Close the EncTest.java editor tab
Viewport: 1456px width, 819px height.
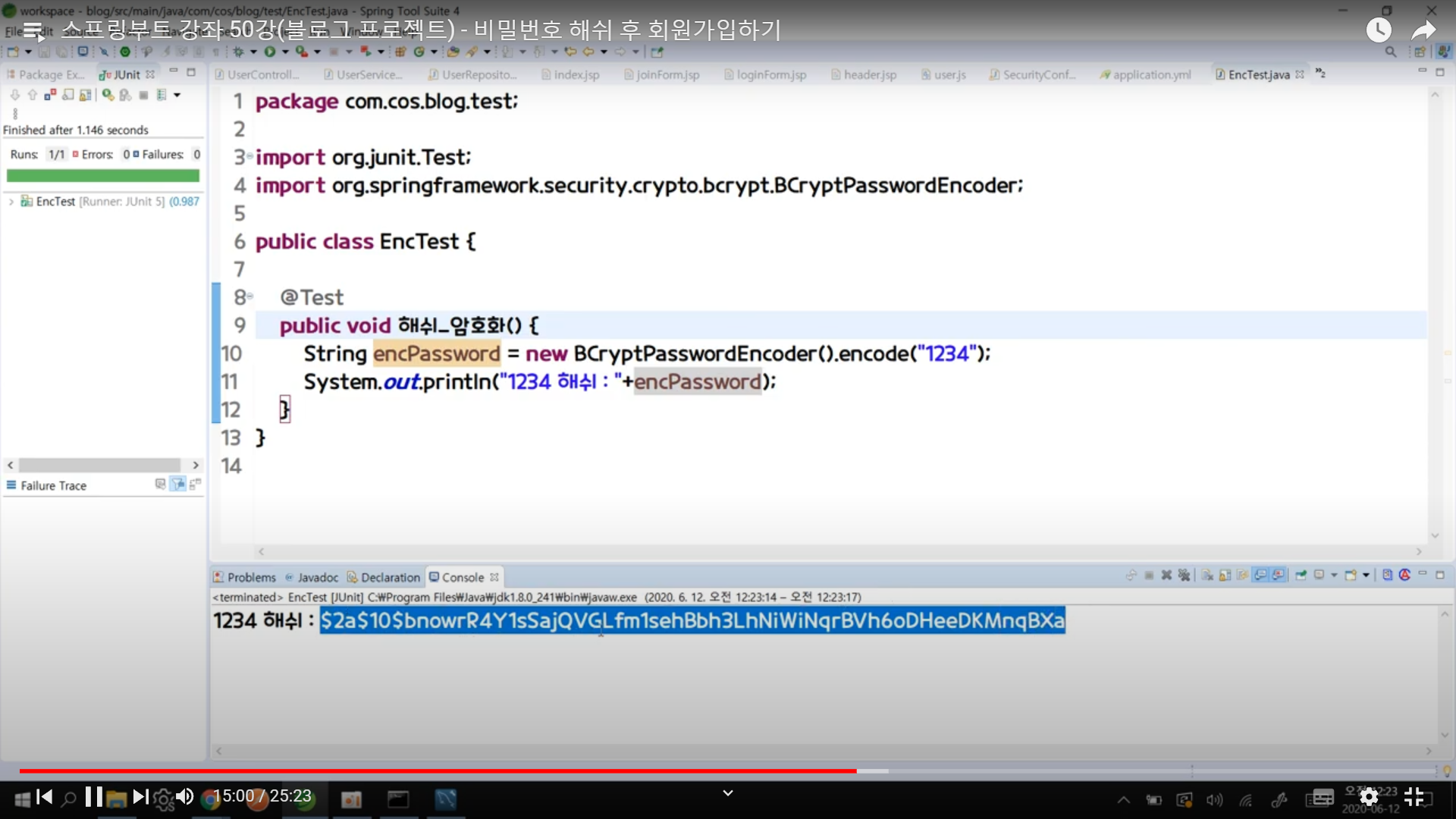click(x=1300, y=74)
